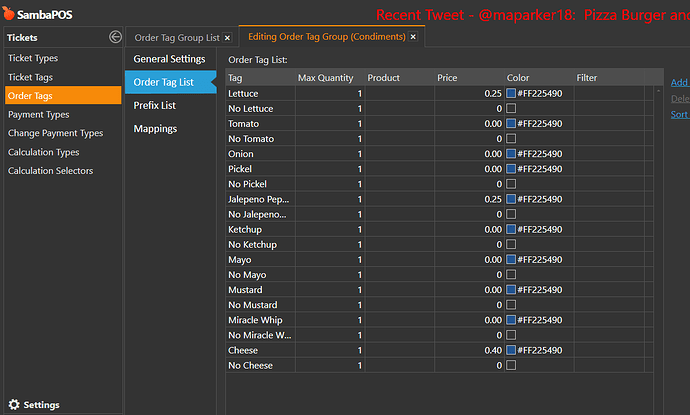Image resolution: width=690 pixels, height=415 pixels.
Task: Open Payment Types in the sidebar
Action: [x=38, y=115]
